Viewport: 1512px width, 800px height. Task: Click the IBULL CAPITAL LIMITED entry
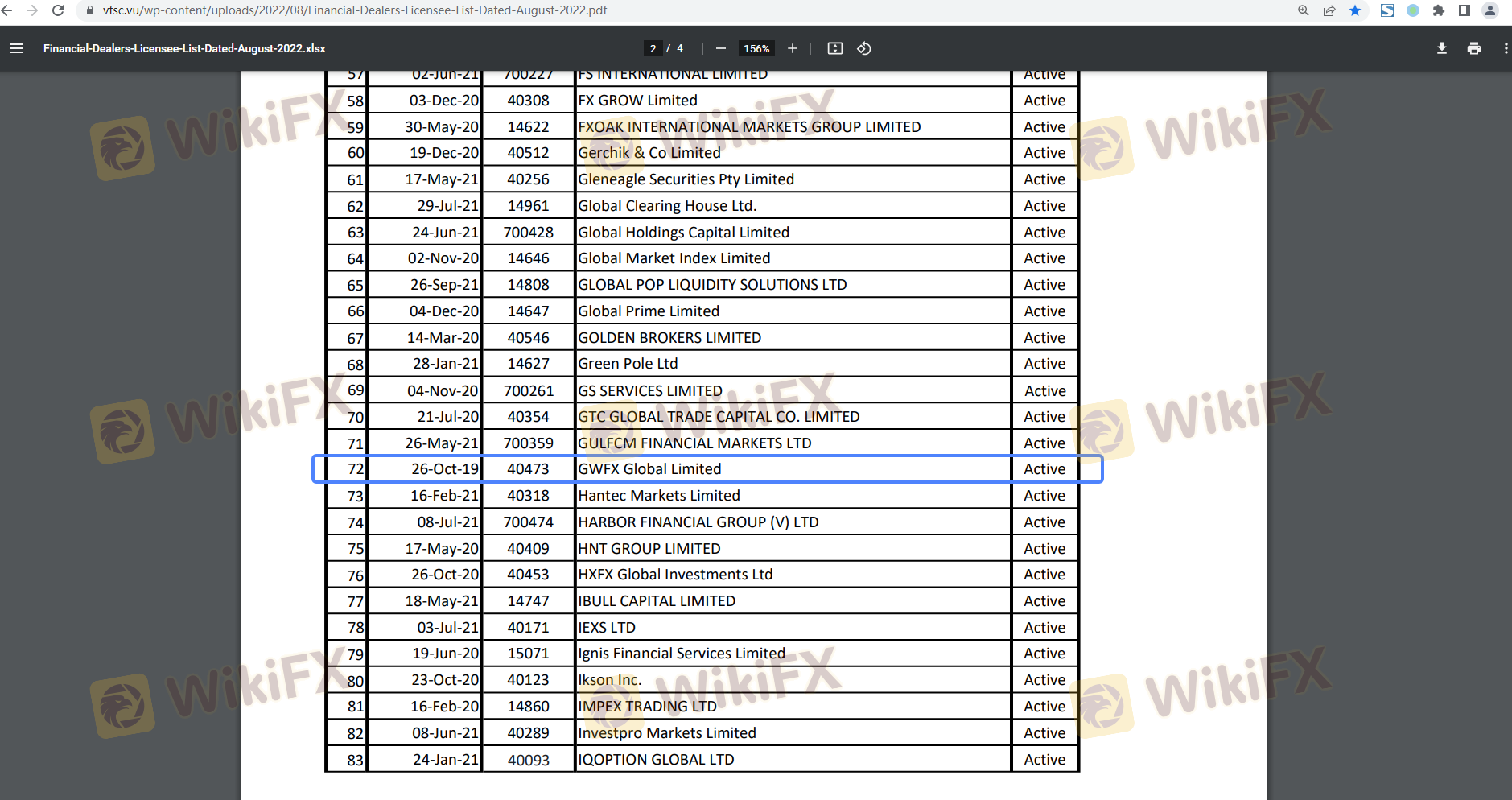coord(657,601)
